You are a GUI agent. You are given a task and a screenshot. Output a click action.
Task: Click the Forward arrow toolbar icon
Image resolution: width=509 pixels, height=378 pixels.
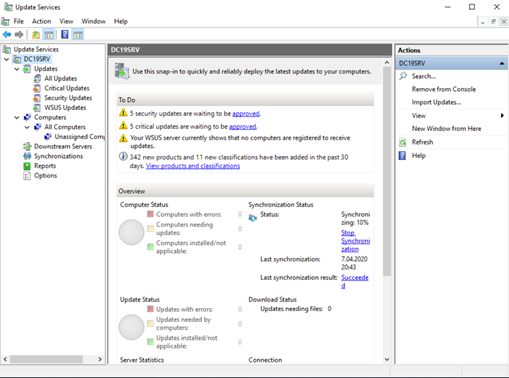(x=19, y=34)
